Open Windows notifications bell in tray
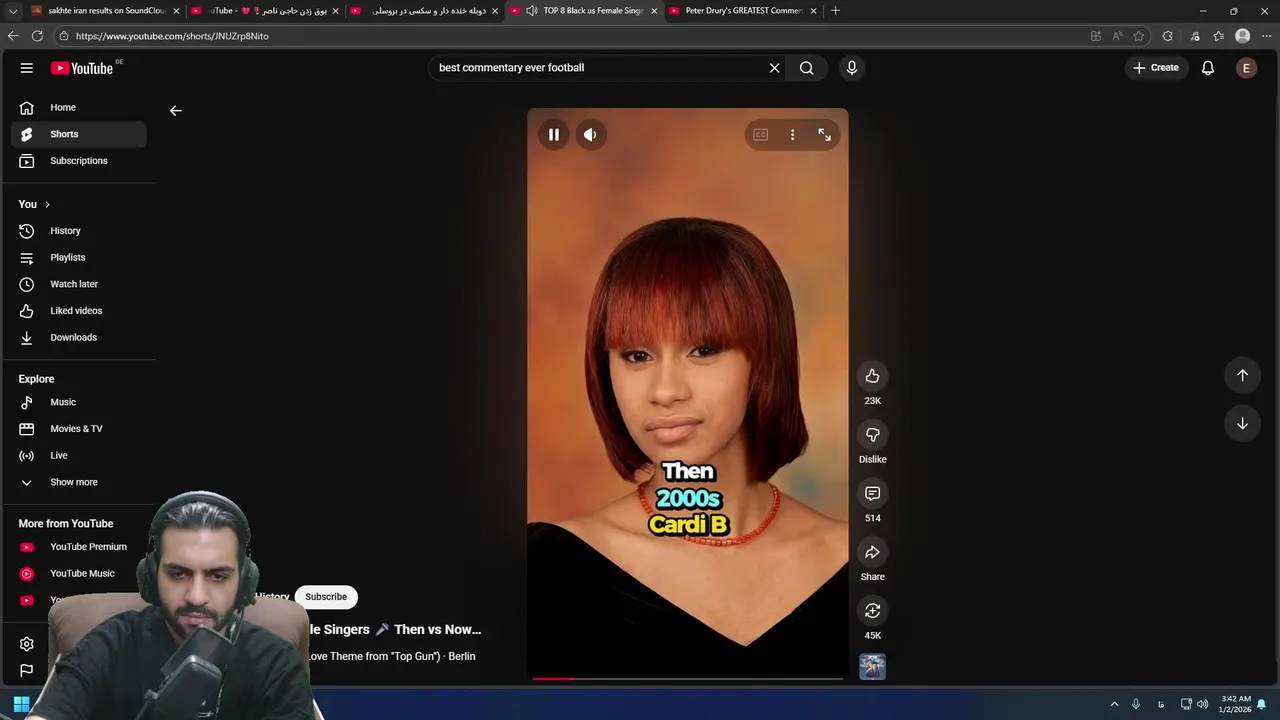Screen dimensions: 1280x720 coord(1262,704)
